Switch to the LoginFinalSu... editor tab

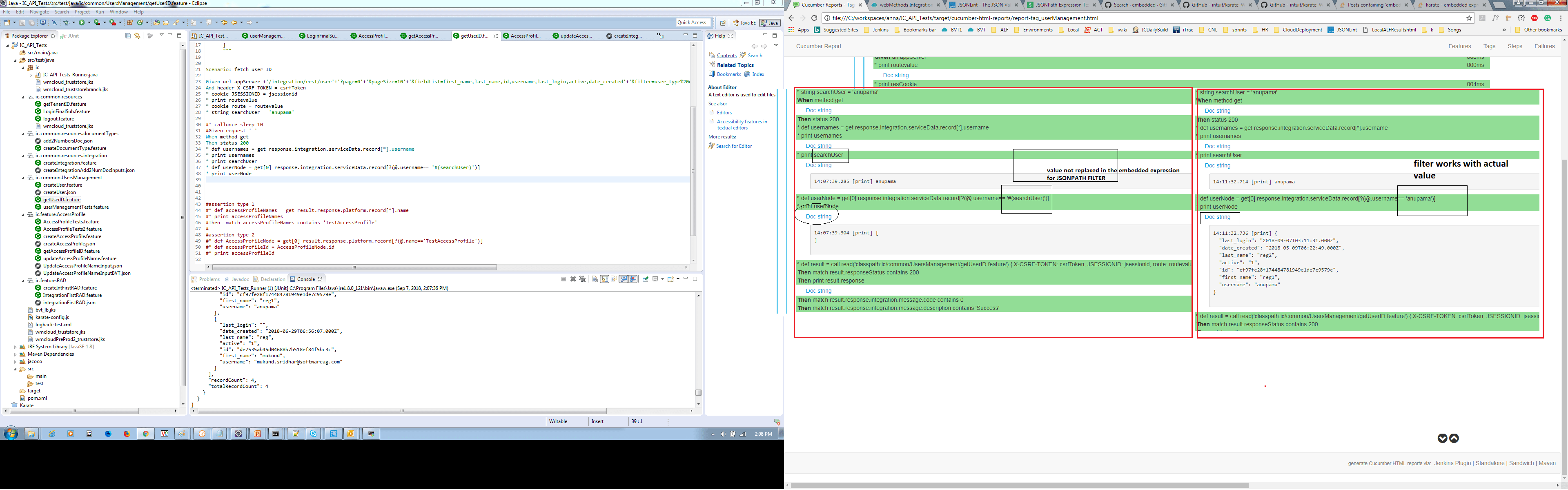[318, 36]
